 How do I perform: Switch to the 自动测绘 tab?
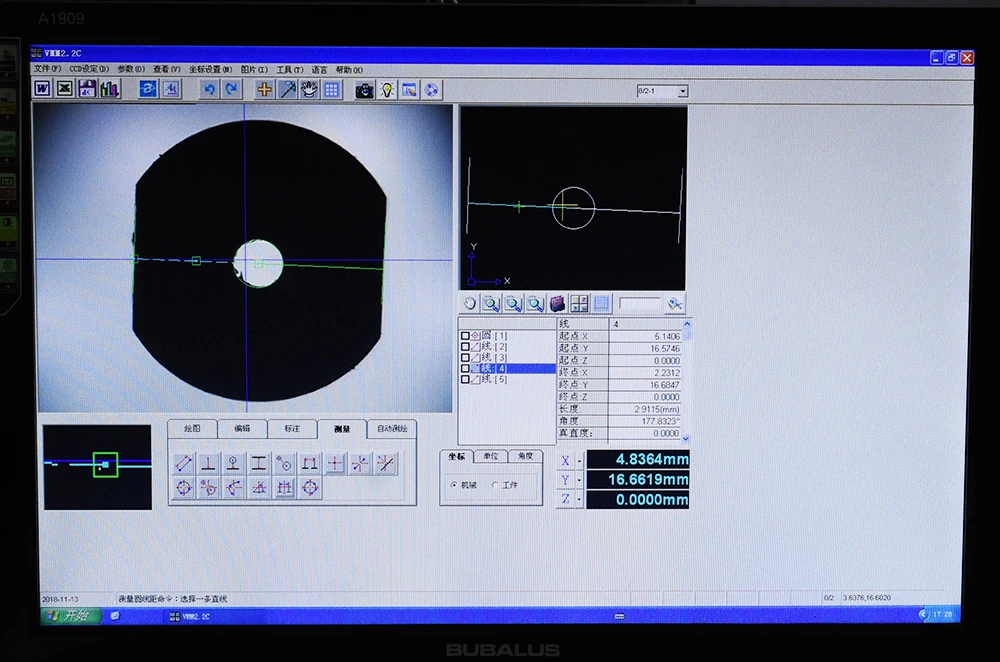pyautogui.click(x=392, y=429)
